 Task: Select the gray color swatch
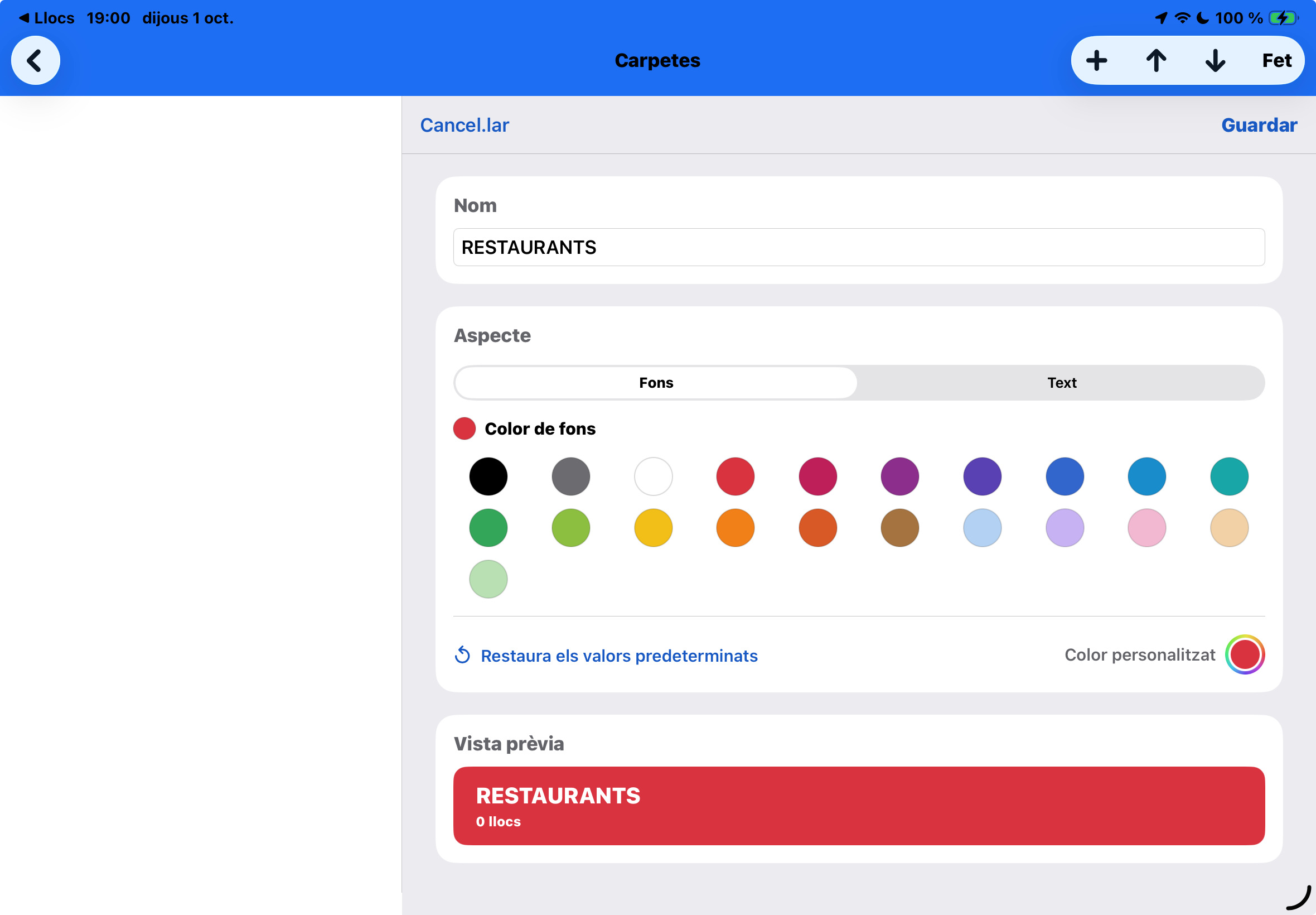click(570, 476)
